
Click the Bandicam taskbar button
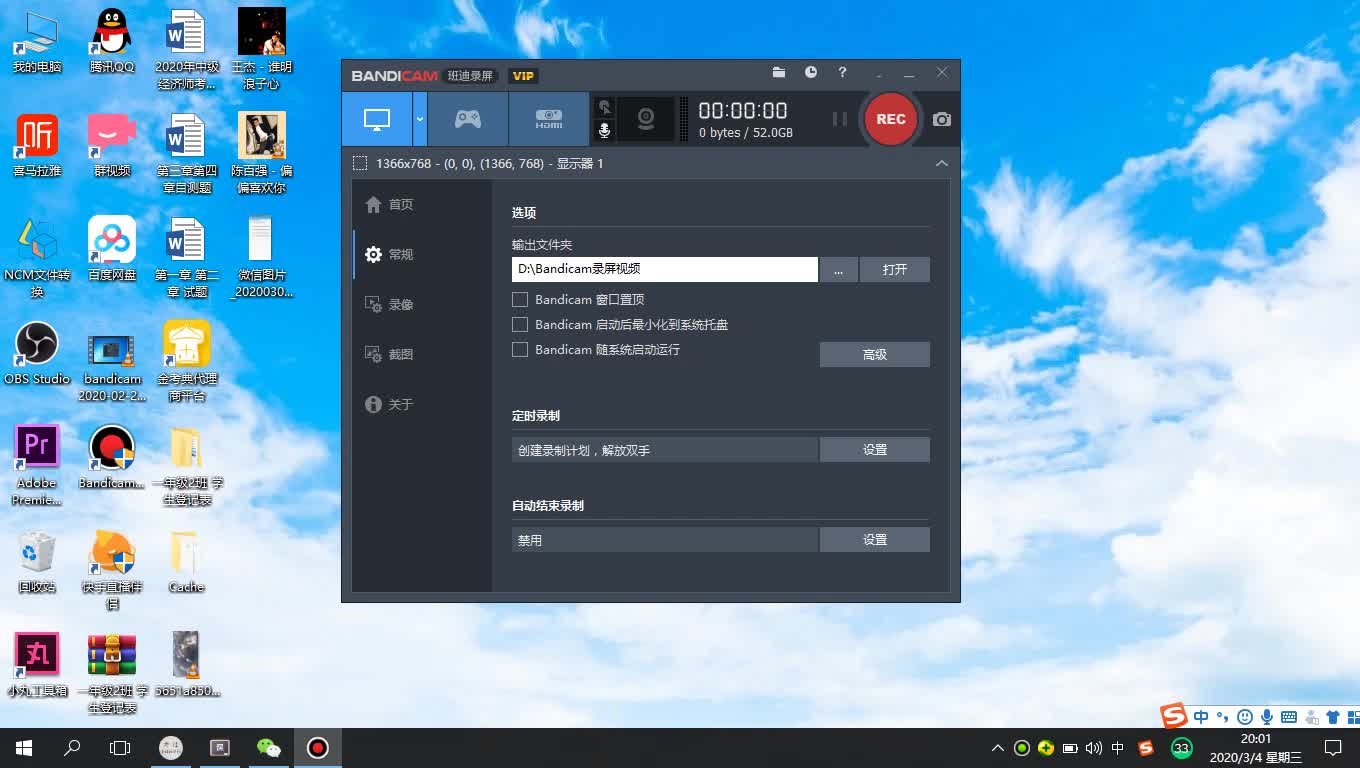coord(318,748)
